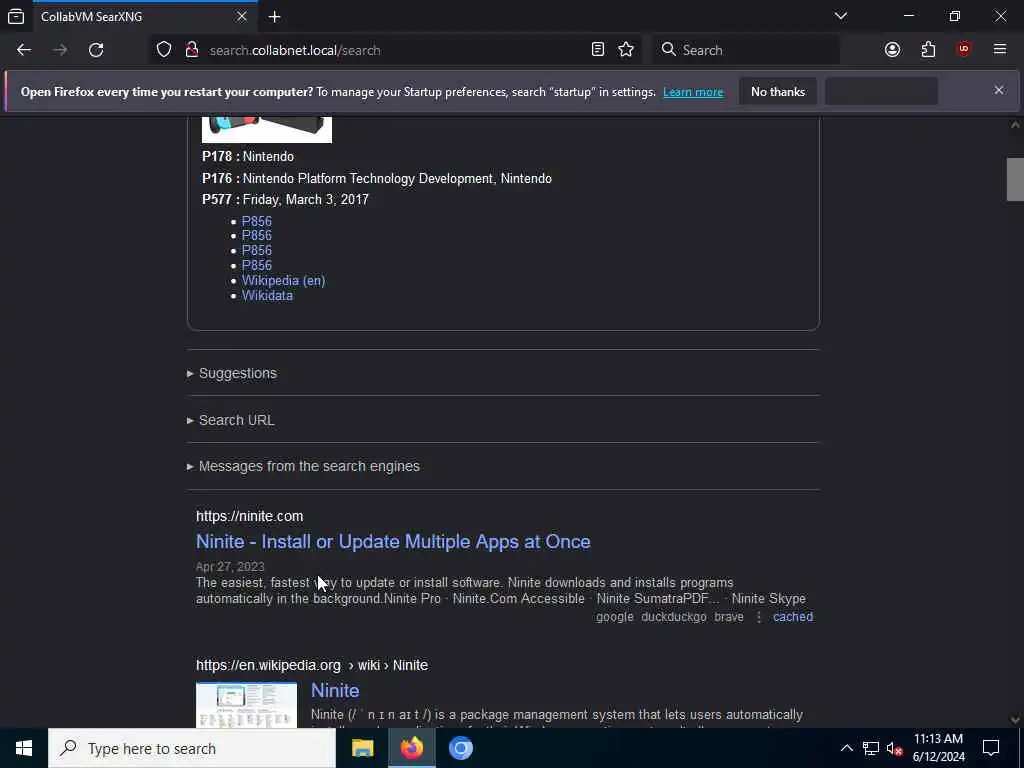Toggle reader view icon
The width and height of the screenshot is (1024, 768).
click(598, 50)
